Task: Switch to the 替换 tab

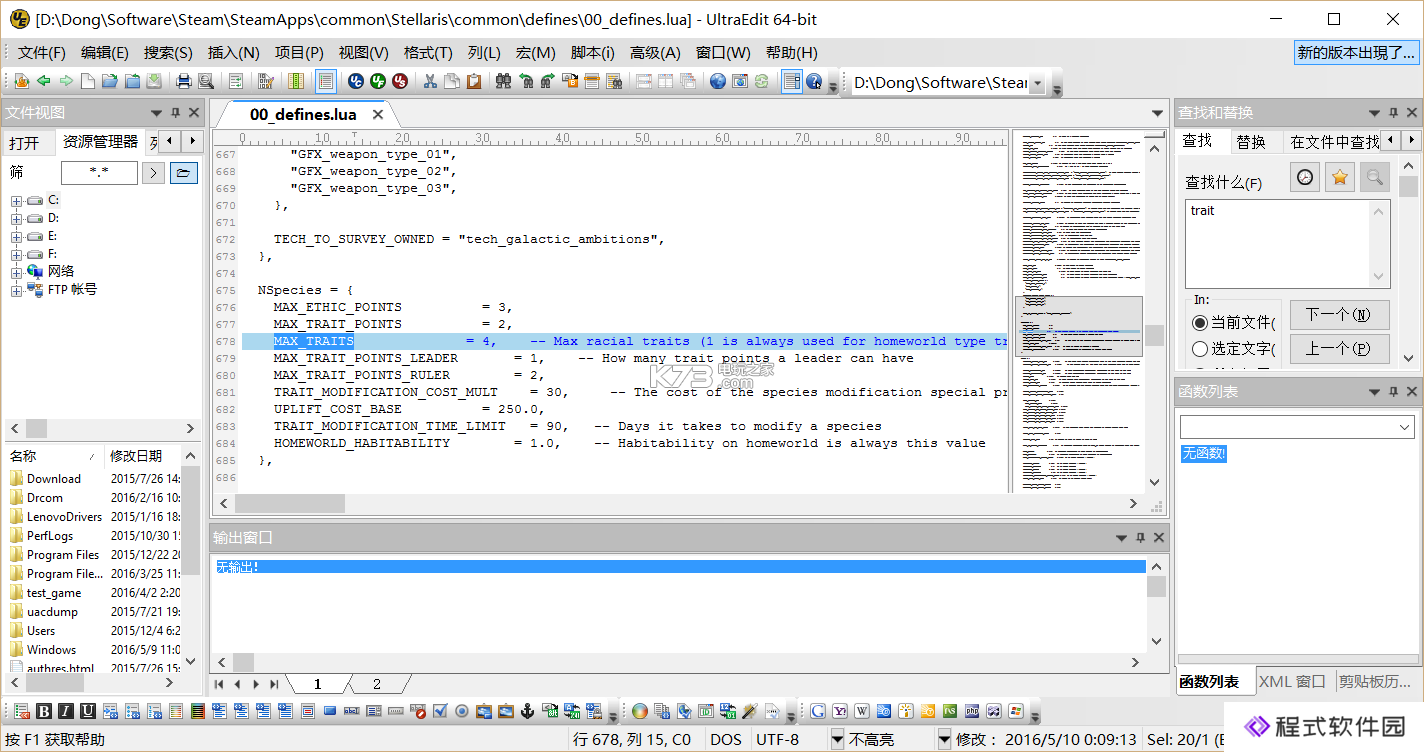Action: click(1251, 142)
